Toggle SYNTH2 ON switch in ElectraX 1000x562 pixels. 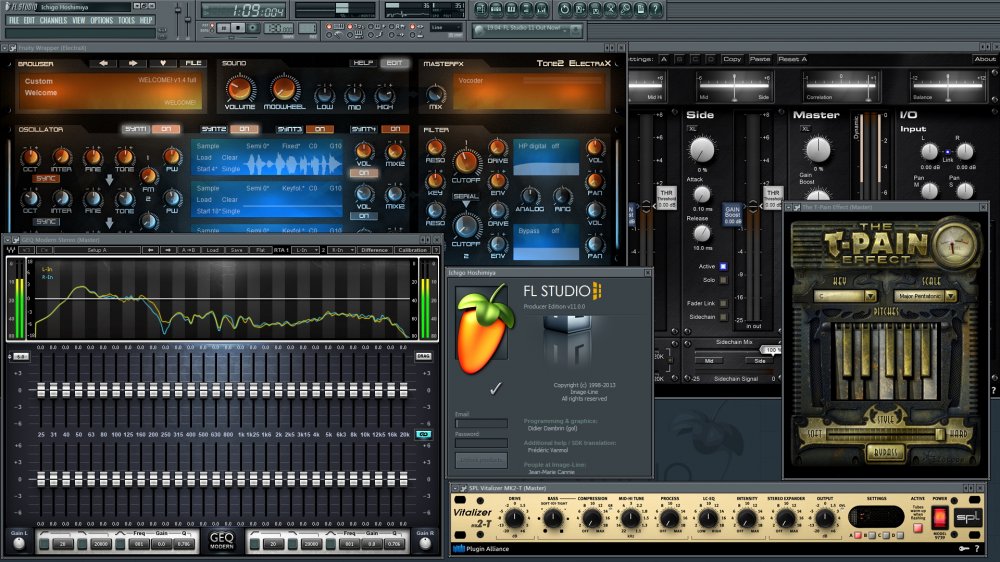[x=244, y=129]
